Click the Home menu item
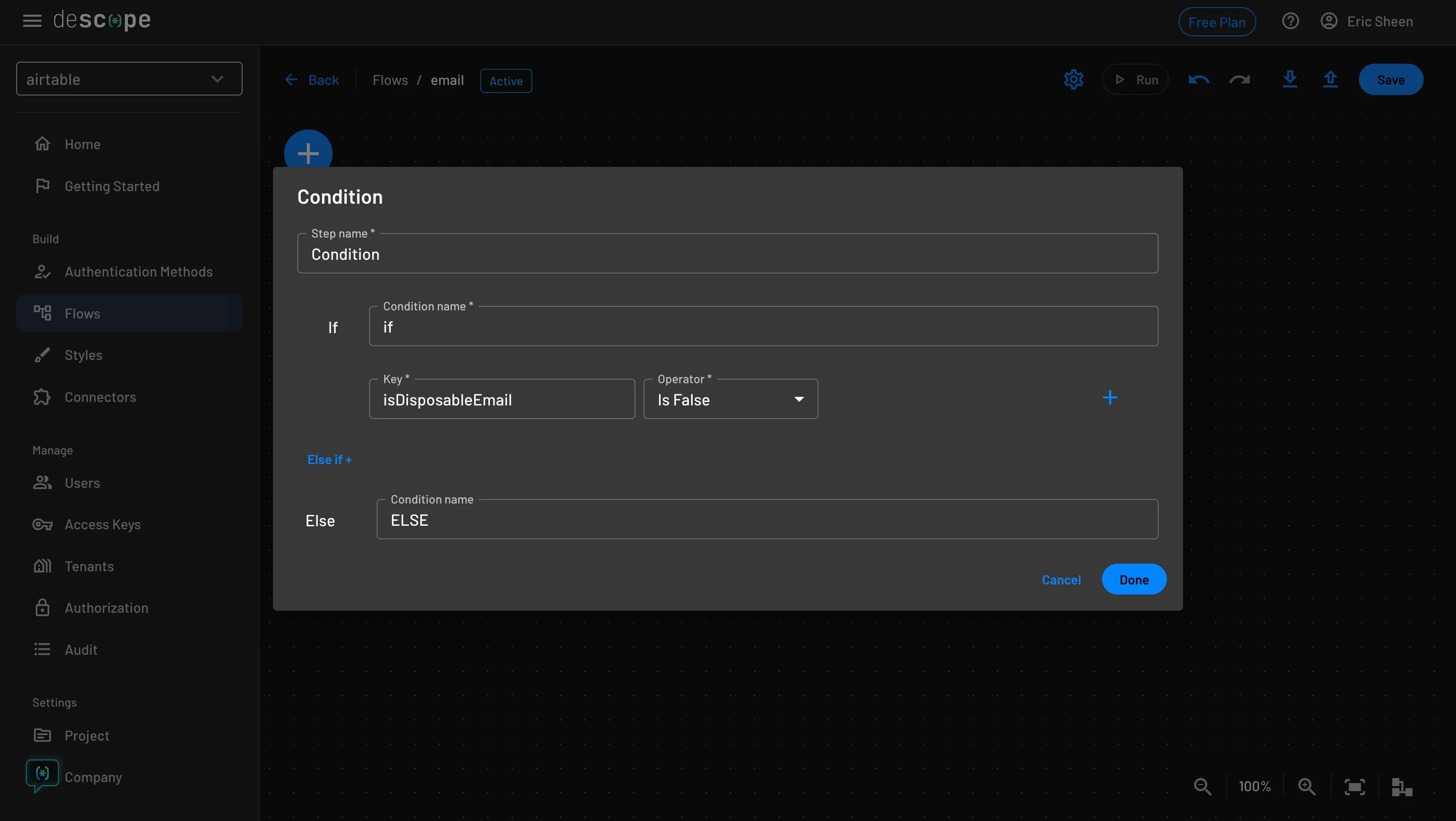This screenshot has width=1456, height=821. [x=82, y=144]
